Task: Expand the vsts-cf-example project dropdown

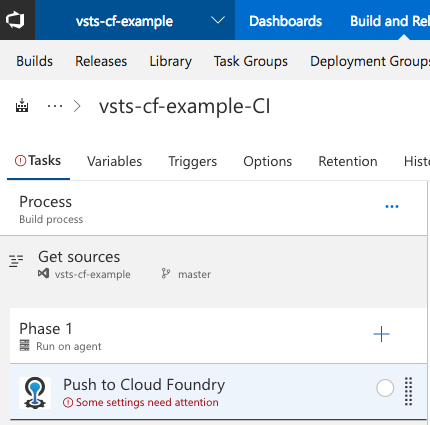Action: pos(218,21)
